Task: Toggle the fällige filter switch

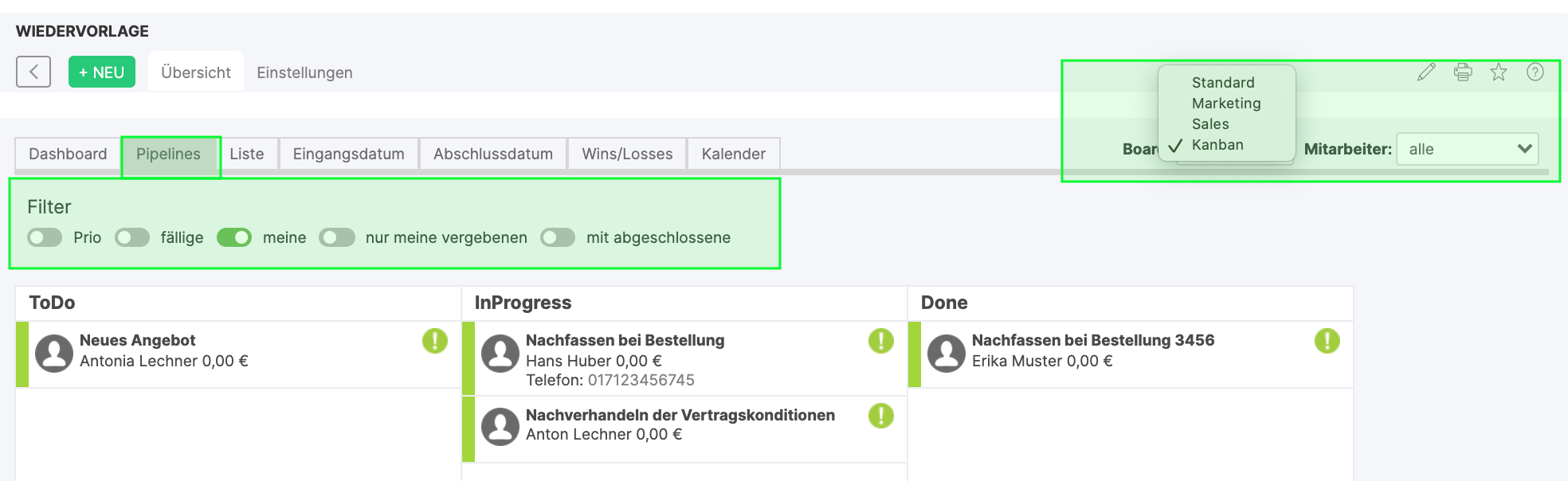Action: pos(132,237)
